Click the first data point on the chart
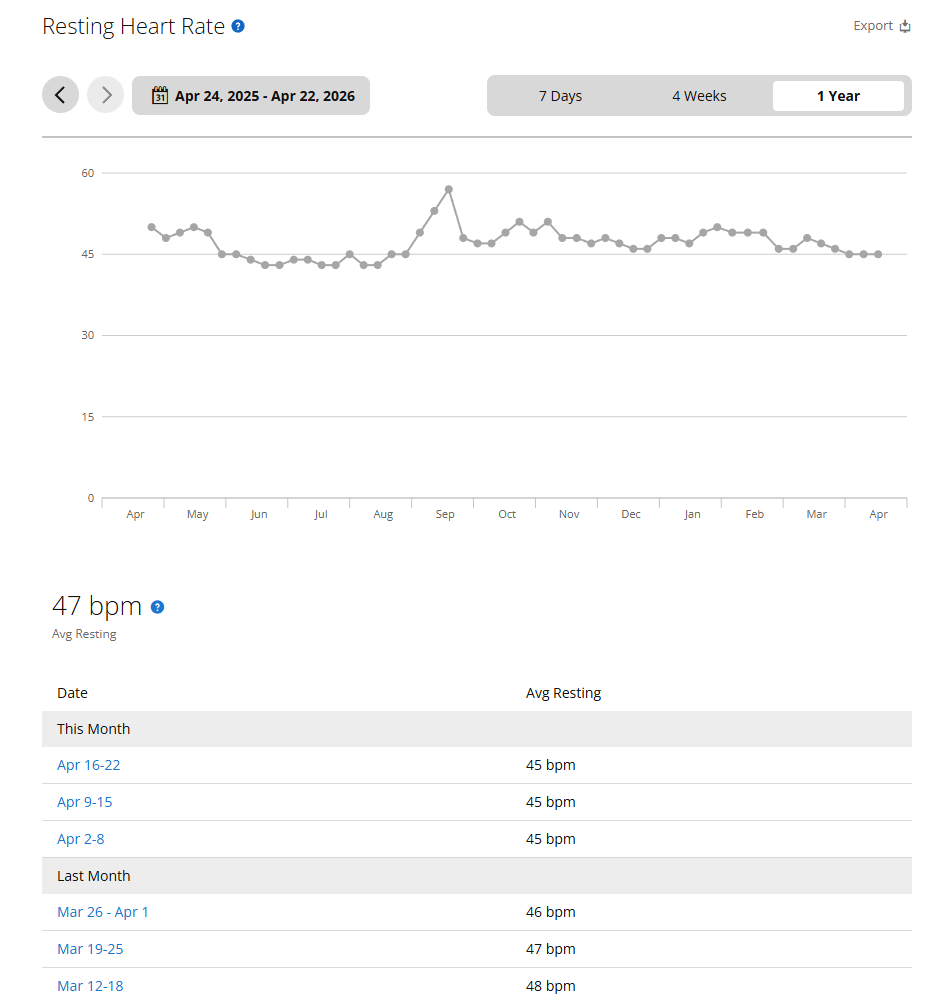This screenshot has width=931, height=999. tap(152, 227)
